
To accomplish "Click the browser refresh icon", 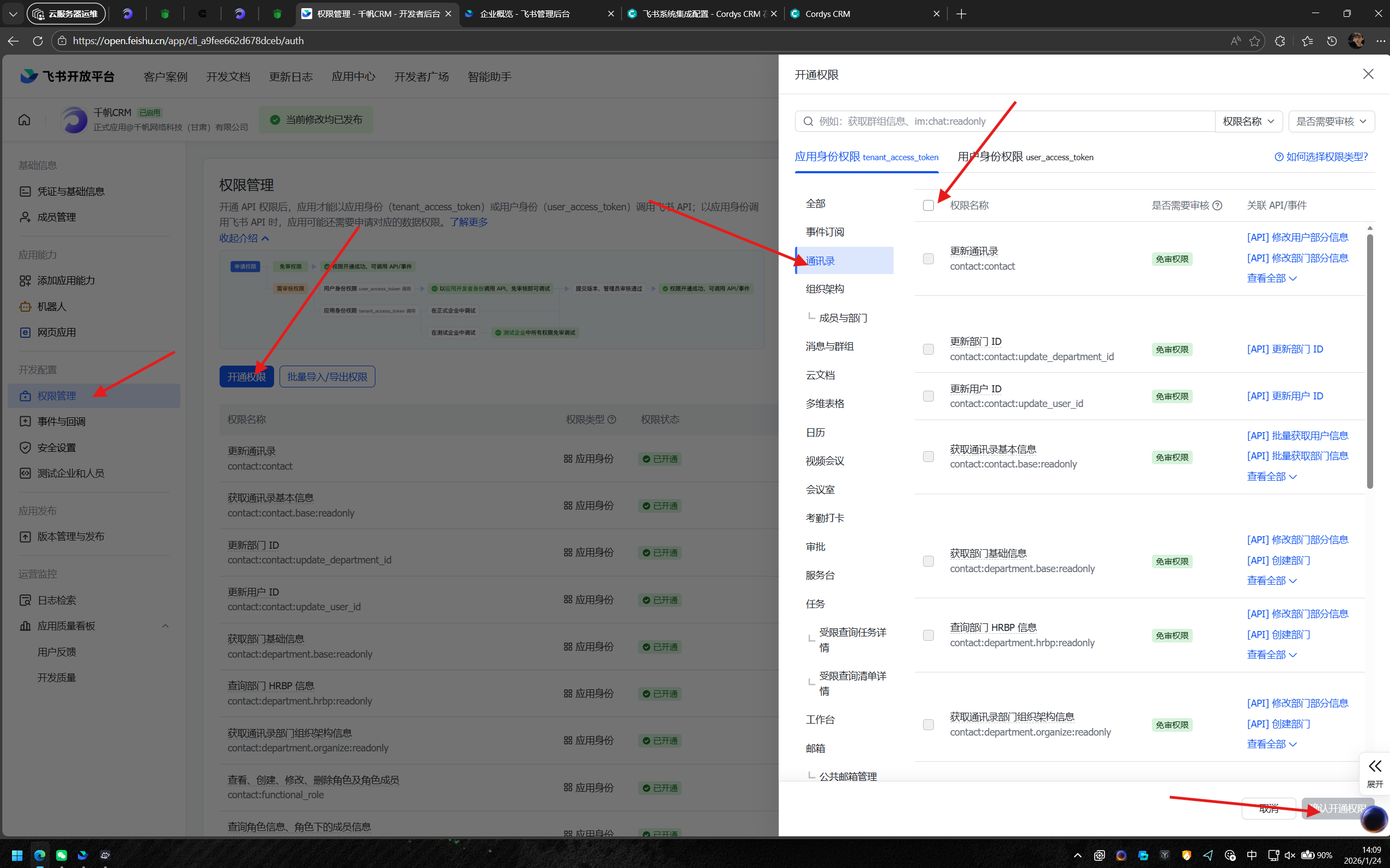I will [x=38, y=41].
